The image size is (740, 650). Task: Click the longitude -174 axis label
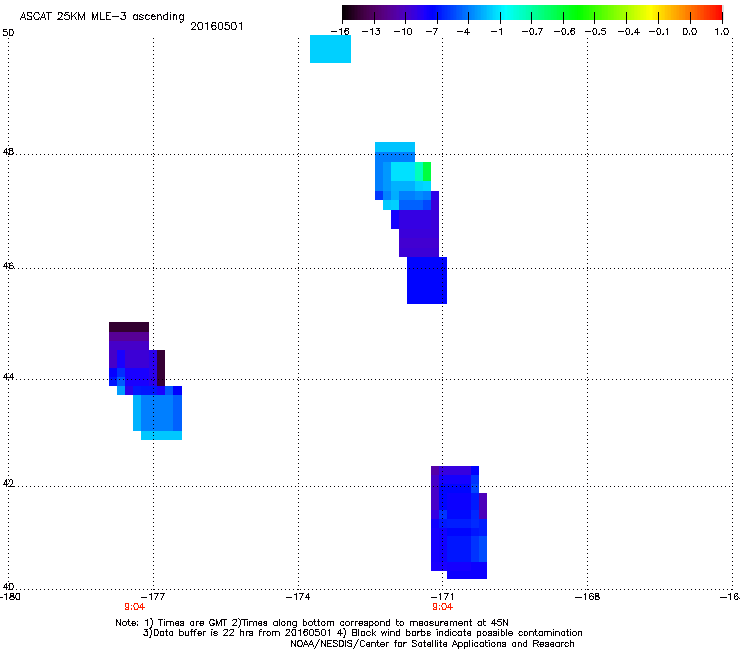298,597
